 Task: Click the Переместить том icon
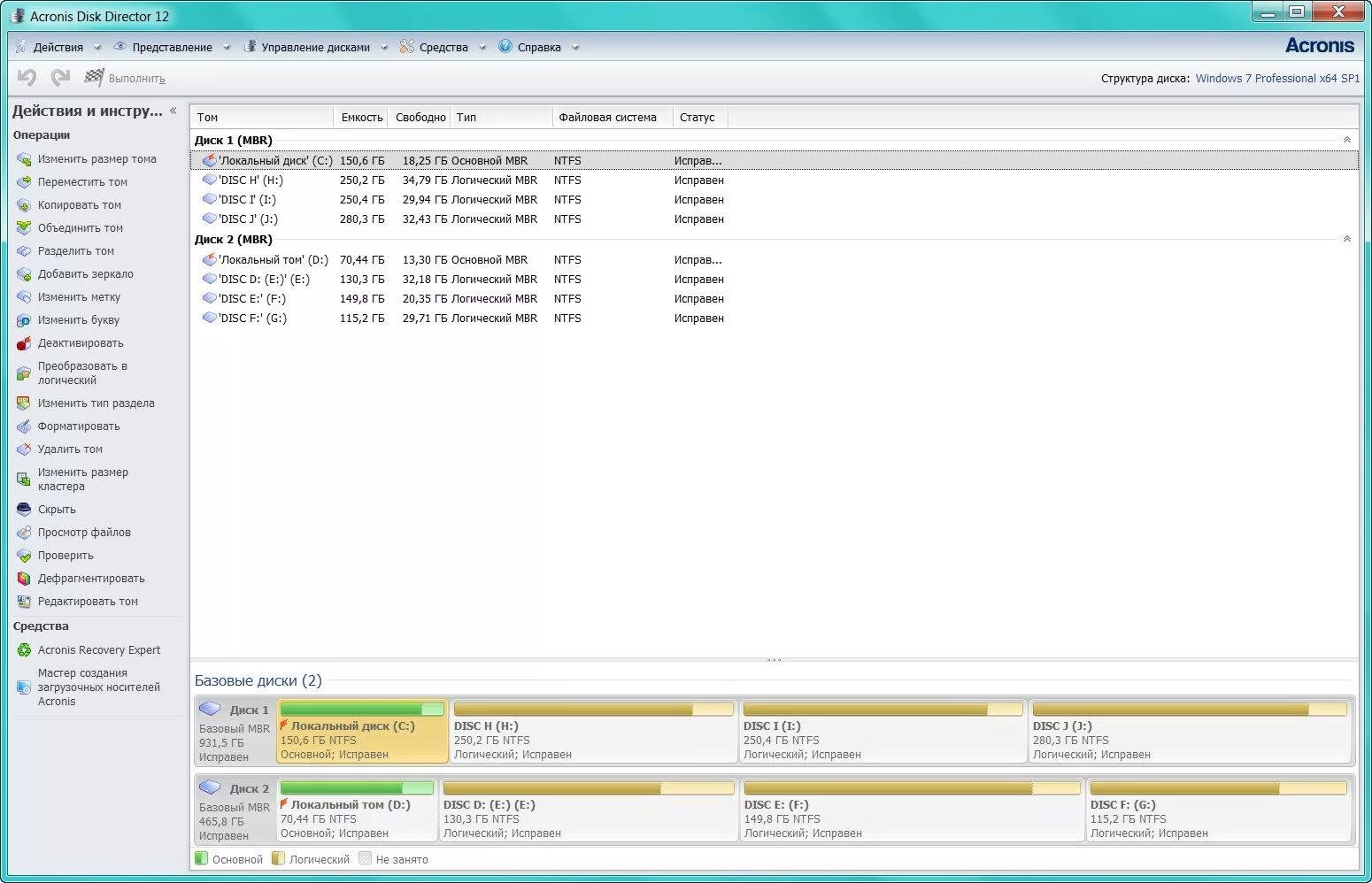click(24, 182)
